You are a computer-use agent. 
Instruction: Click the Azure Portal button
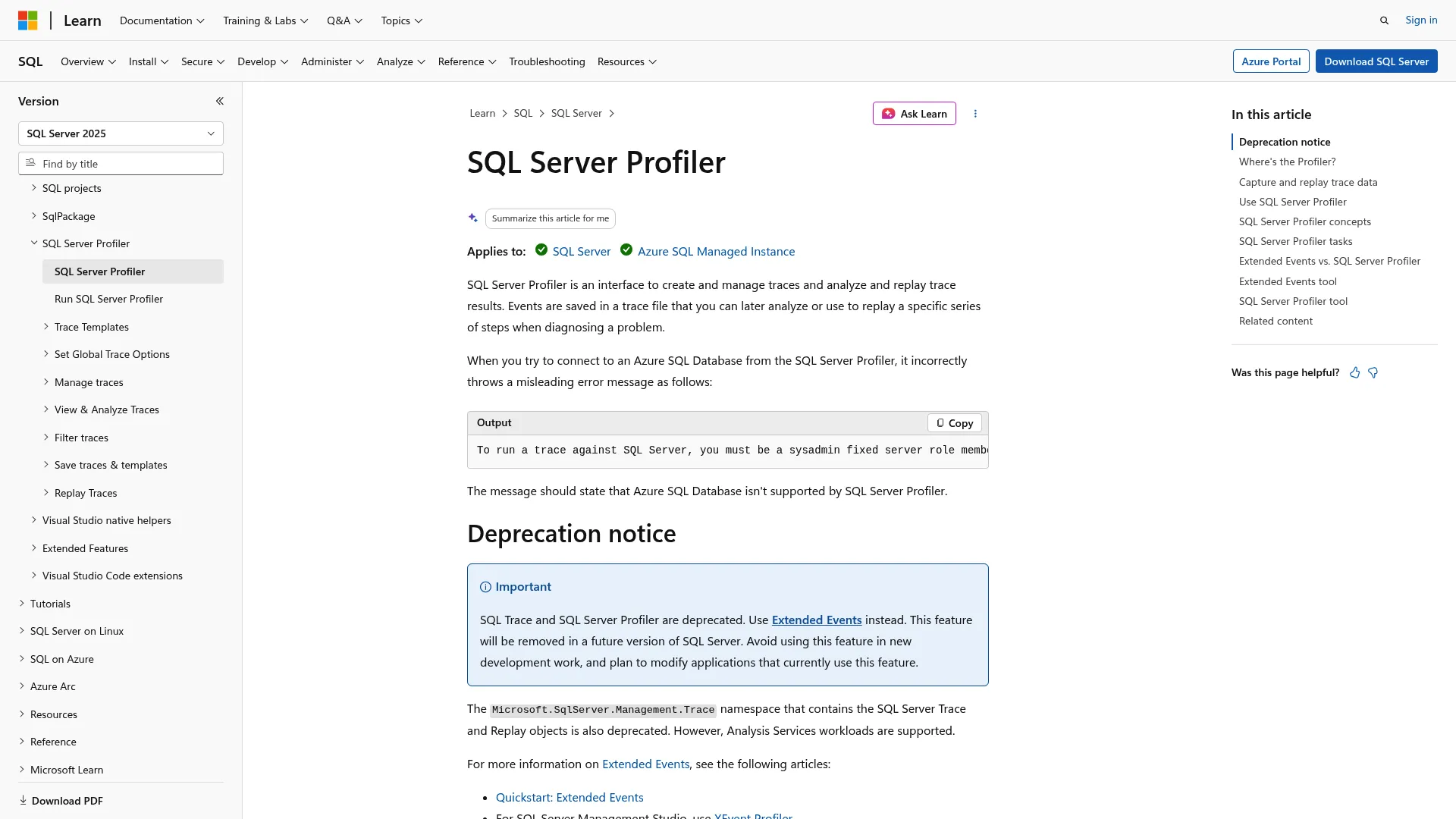click(1271, 61)
